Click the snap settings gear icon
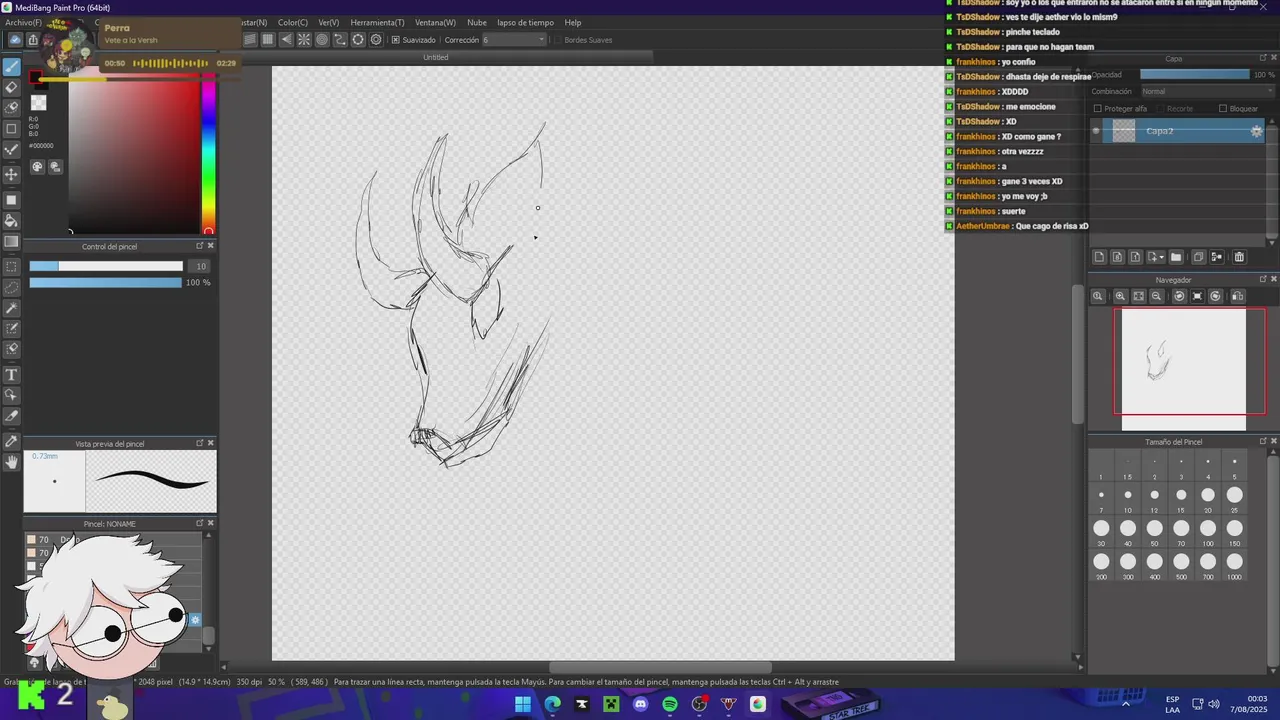Viewport: 1280px width, 720px height. pyautogui.click(x=376, y=40)
